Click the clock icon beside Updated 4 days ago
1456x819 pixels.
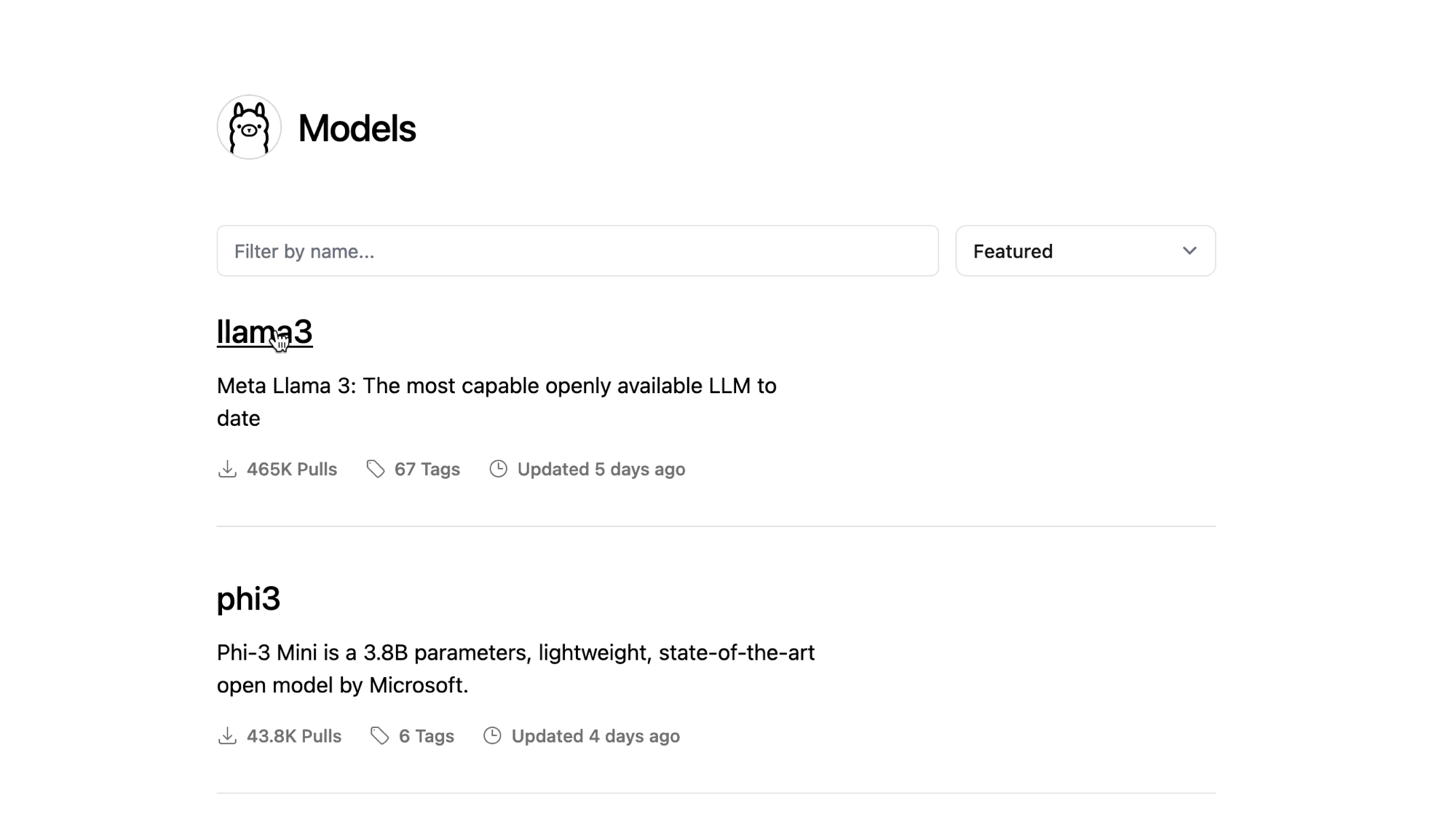[x=492, y=736]
